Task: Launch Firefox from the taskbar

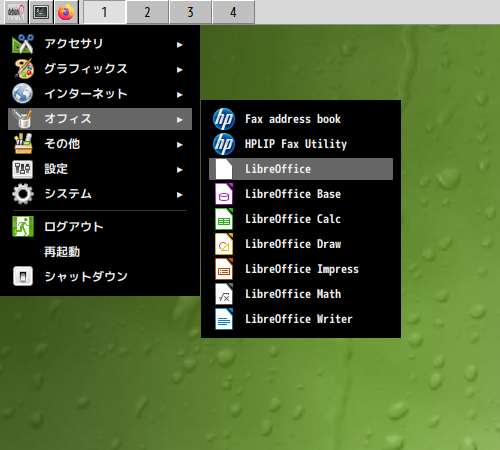Action: click(66, 12)
